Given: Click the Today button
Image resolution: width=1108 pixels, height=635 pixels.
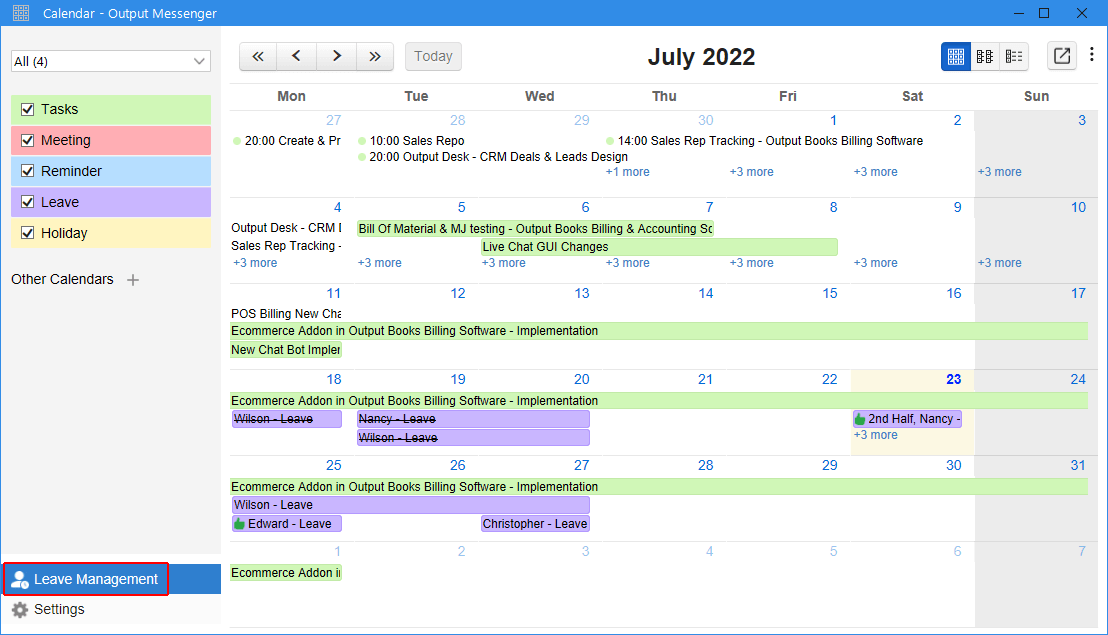Looking at the screenshot, I should [x=433, y=57].
